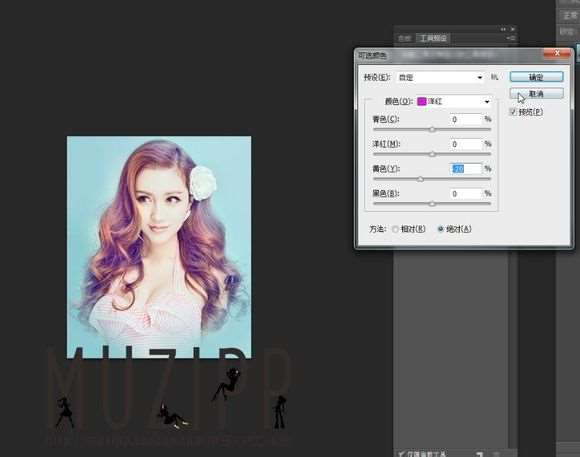
Task: Switch to the 工具预设 tool presets tab
Action: [x=433, y=38]
